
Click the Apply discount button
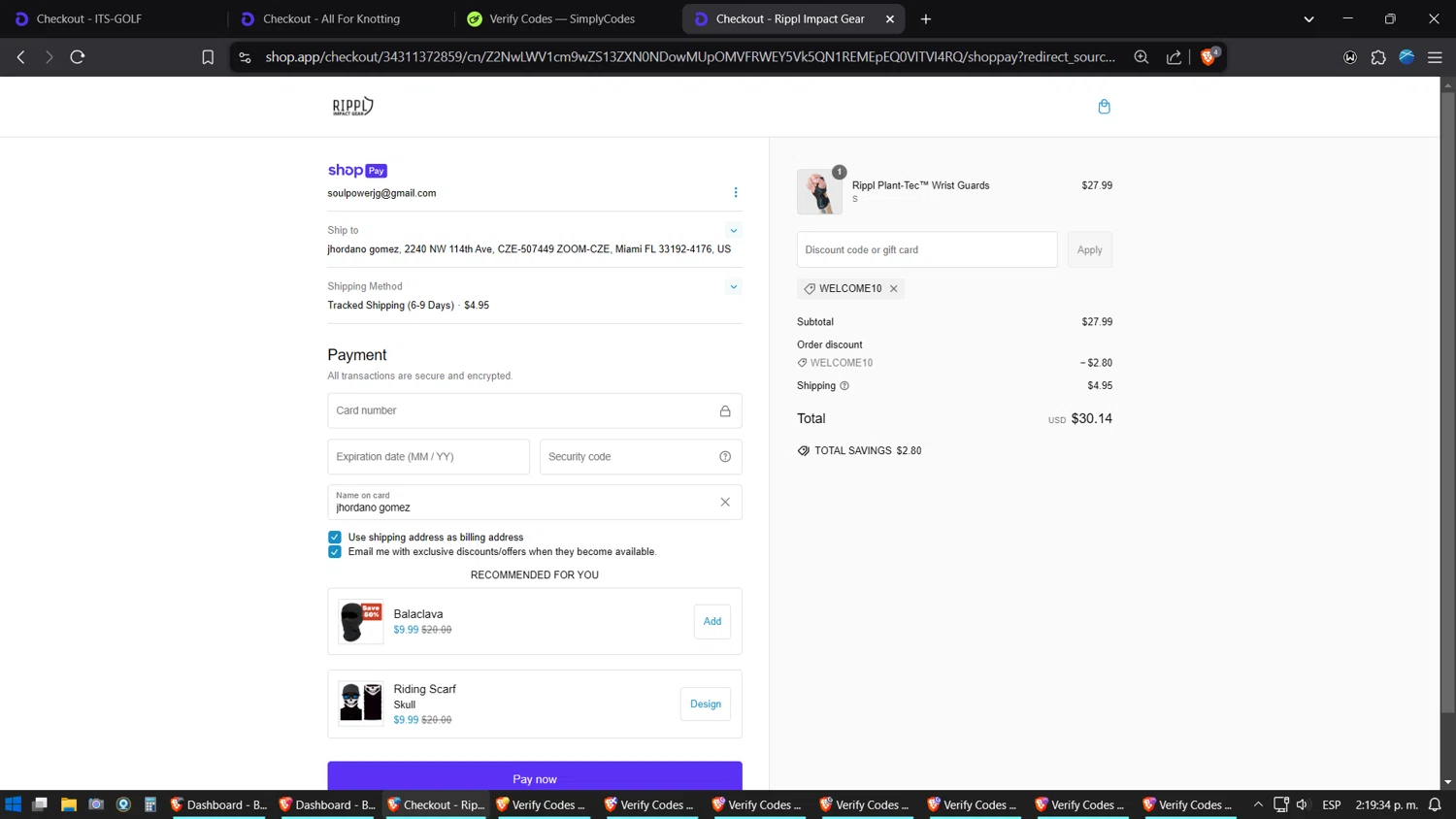(x=1090, y=250)
